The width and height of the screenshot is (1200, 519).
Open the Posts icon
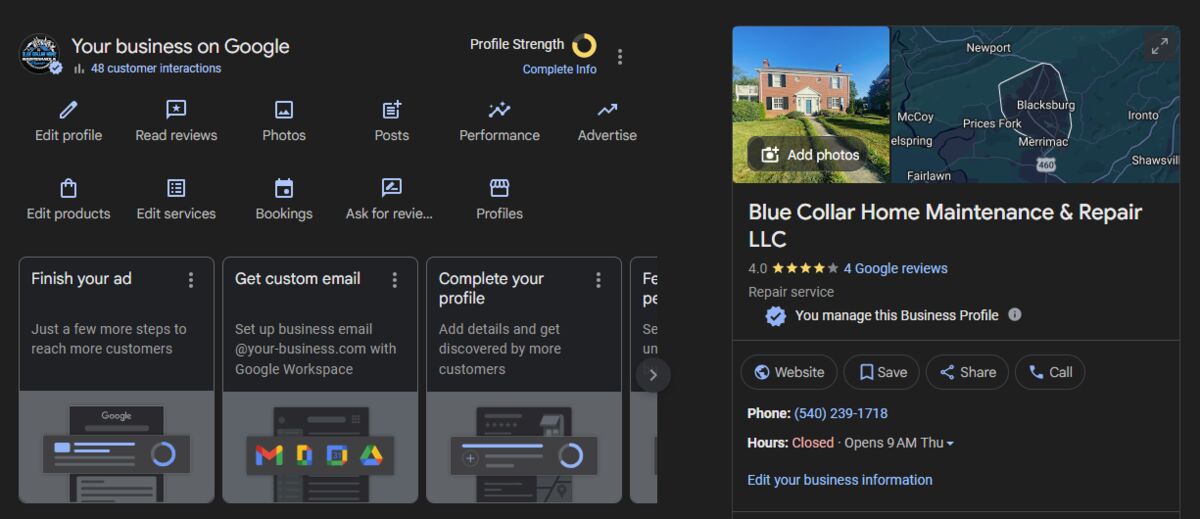(x=391, y=110)
